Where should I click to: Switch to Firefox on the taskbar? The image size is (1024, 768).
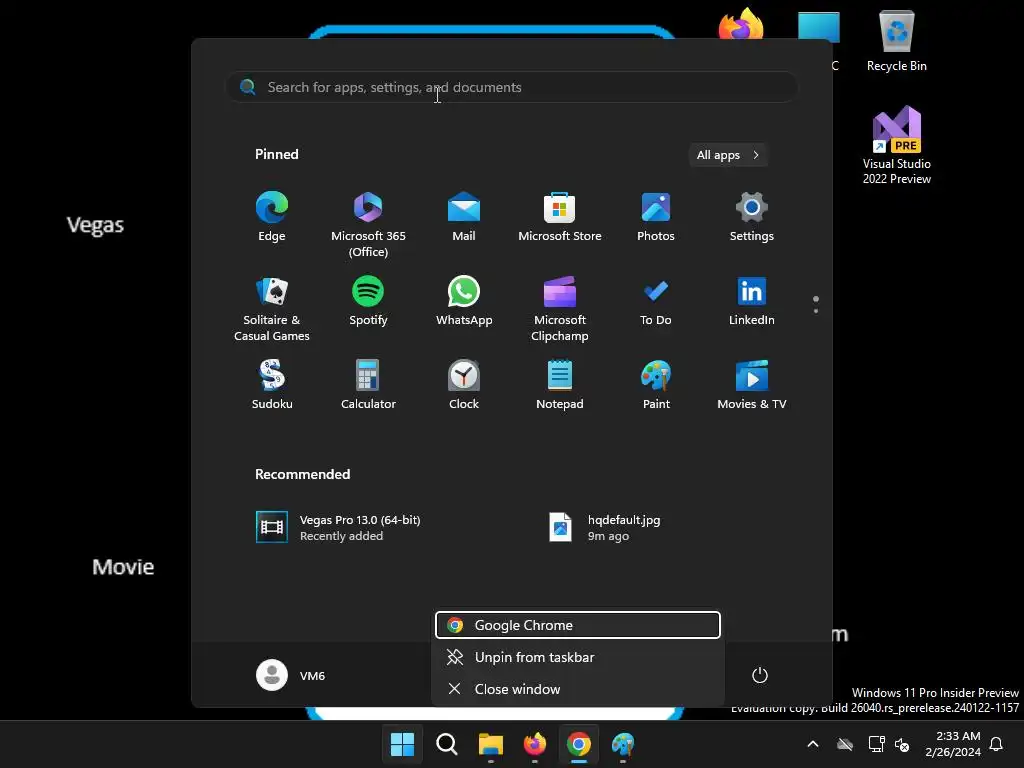coord(535,744)
